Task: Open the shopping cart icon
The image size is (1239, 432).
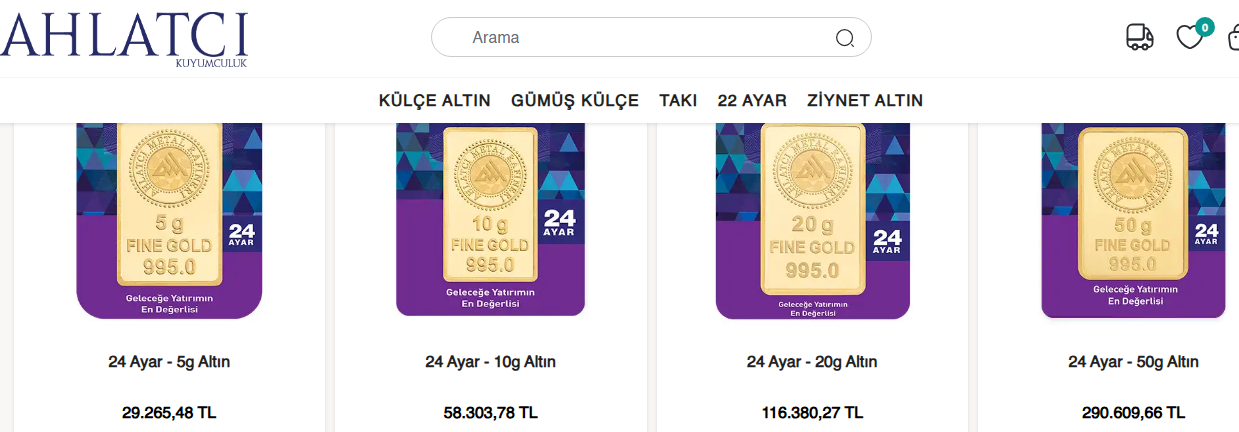Action: pos(1233,37)
